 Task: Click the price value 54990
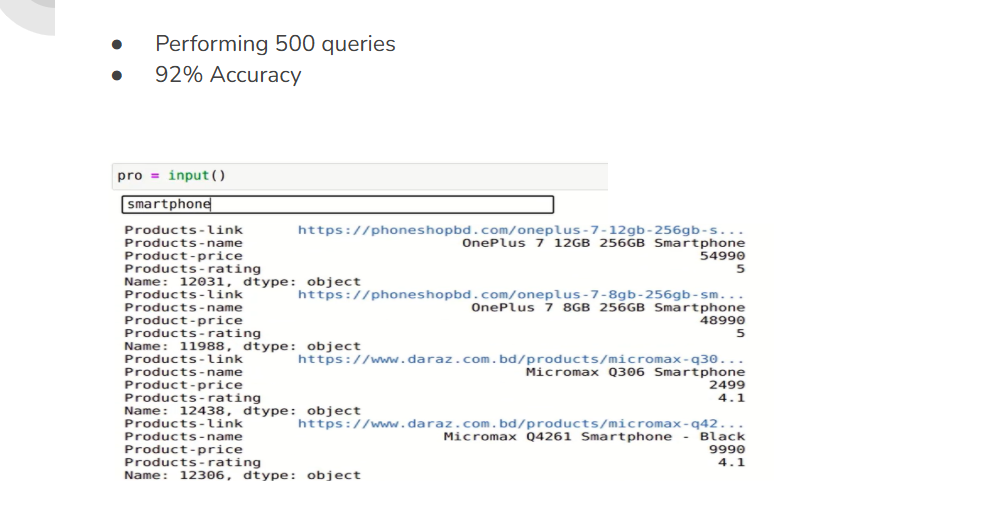pyautogui.click(x=723, y=256)
